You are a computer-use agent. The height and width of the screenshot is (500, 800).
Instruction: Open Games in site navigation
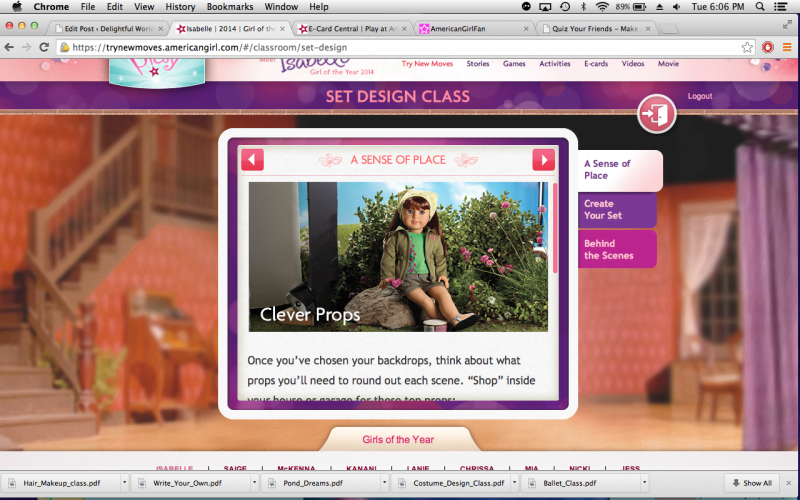(514, 64)
